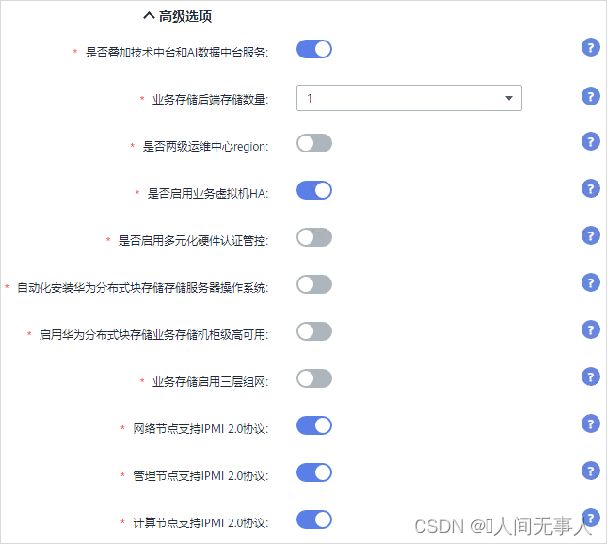Turn on 自动化安装华为分布式块存储 operating system switch
The width and height of the screenshot is (608, 546).
click(x=314, y=285)
